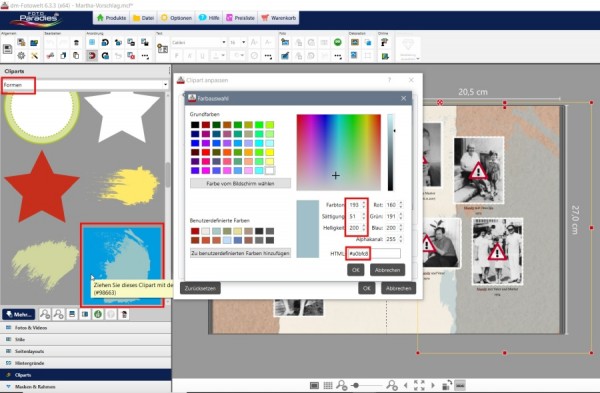Click the green smiley icon in Foto group
The height and width of the screenshot is (393, 600).
338,42
